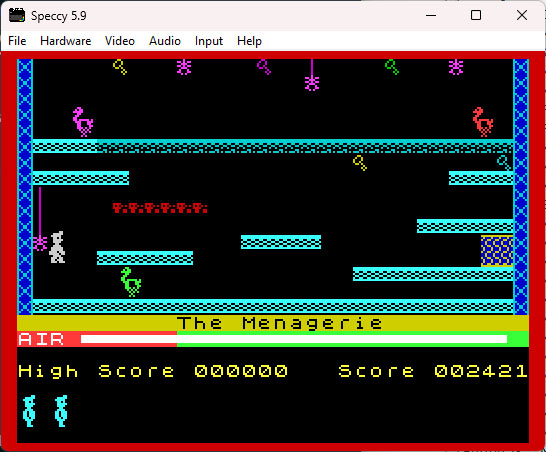Open the Video menu
The image size is (546, 452).
(120, 41)
